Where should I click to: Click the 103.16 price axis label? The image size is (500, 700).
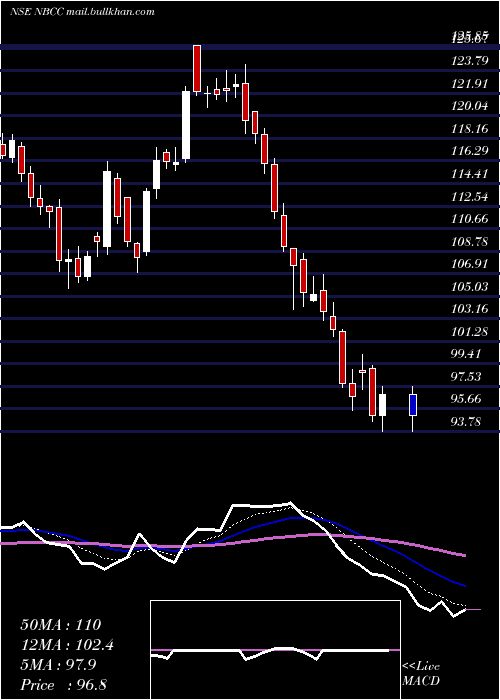pyautogui.click(x=470, y=308)
